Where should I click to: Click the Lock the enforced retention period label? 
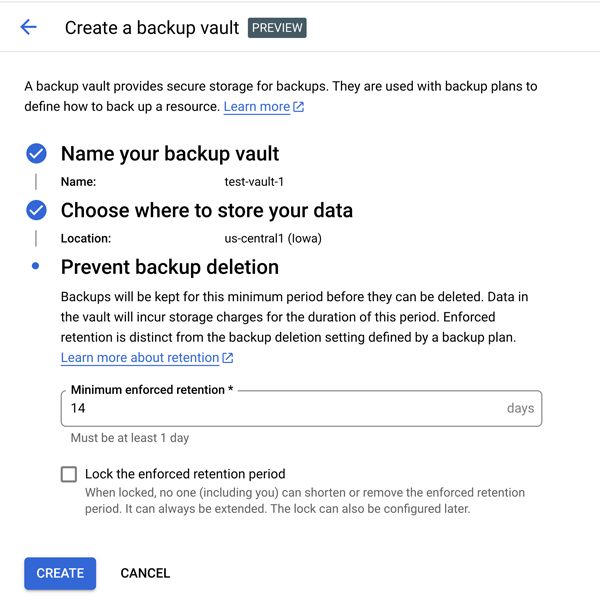coord(185,474)
